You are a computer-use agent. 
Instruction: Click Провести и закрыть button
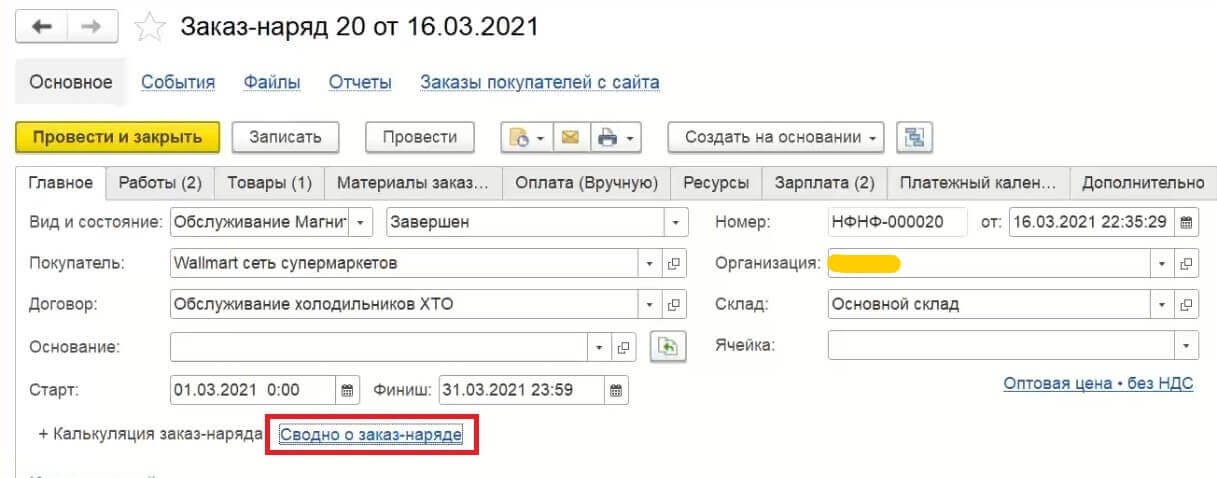[x=118, y=138]
